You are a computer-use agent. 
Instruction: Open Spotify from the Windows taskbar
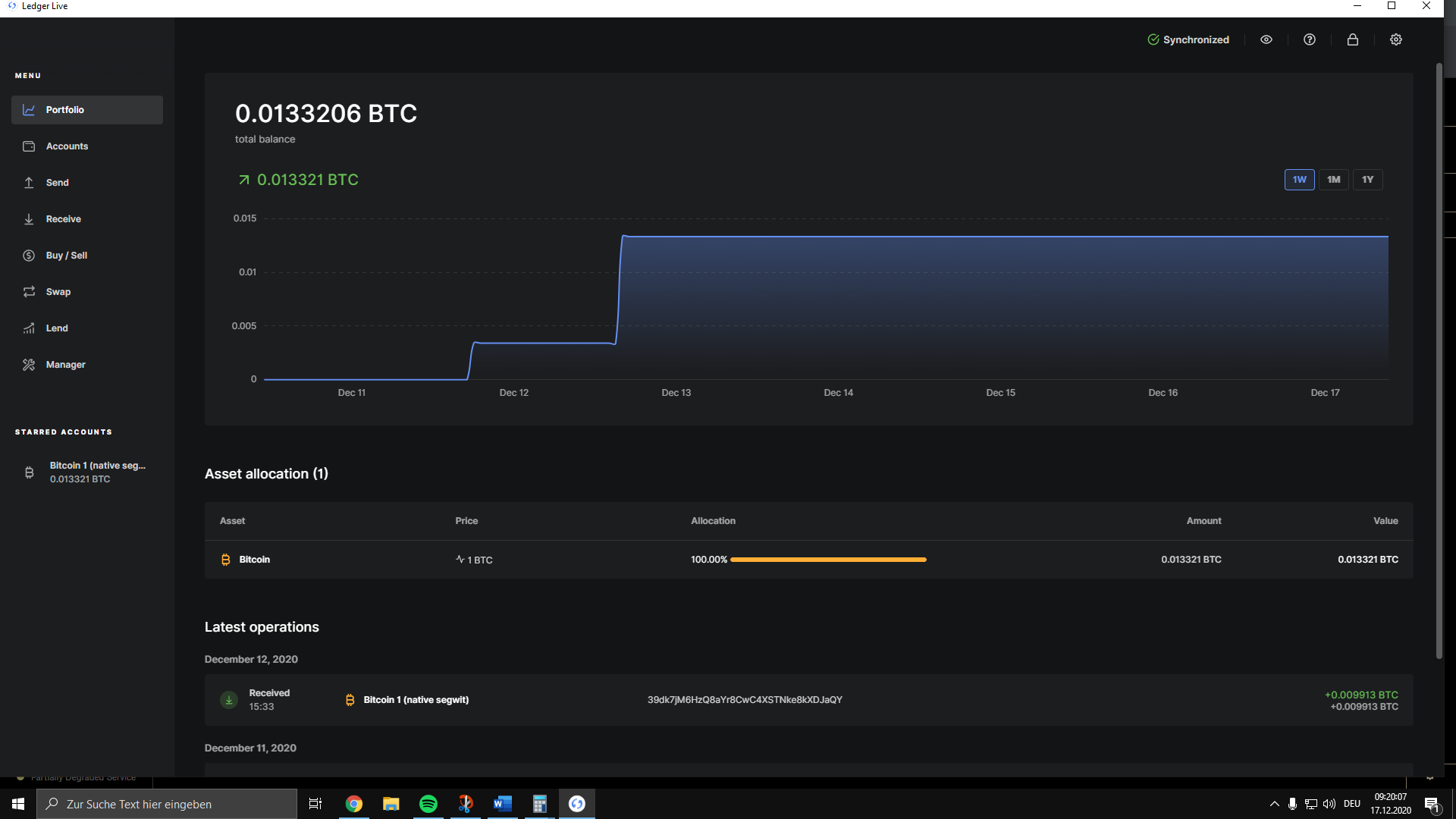(428, 804)
